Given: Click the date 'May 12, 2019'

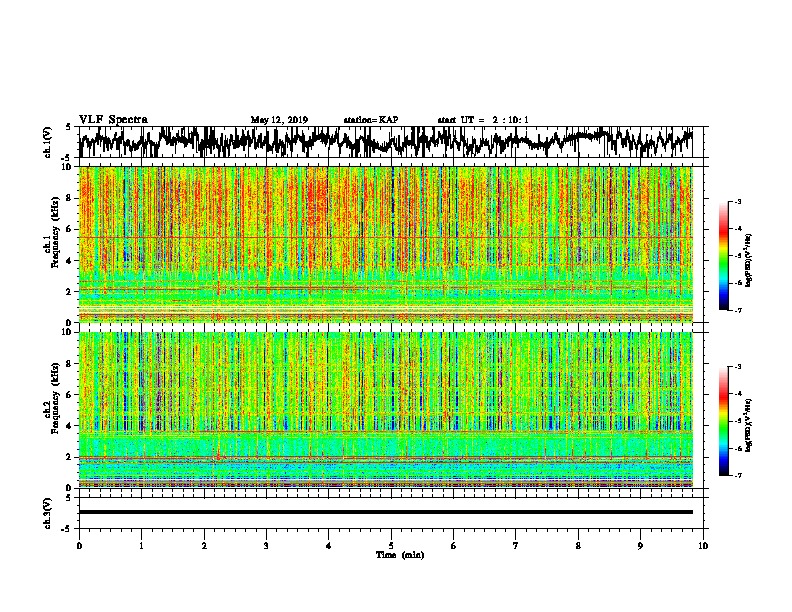Looking at the screenshot, I should (x=279, y=120).
